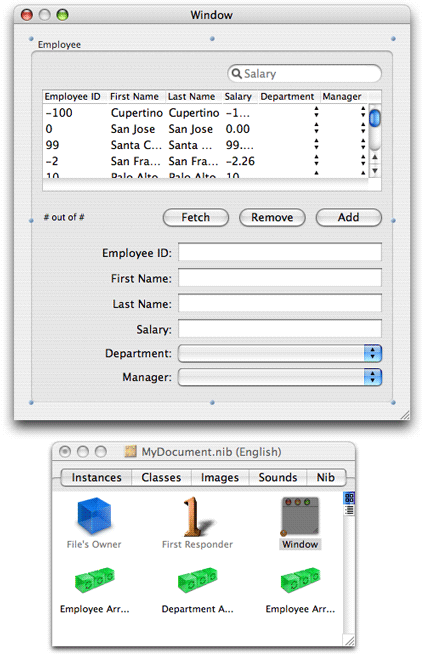Click the Add button
Viewport: 425px width, 661px height.
click(x=349, y=218)
